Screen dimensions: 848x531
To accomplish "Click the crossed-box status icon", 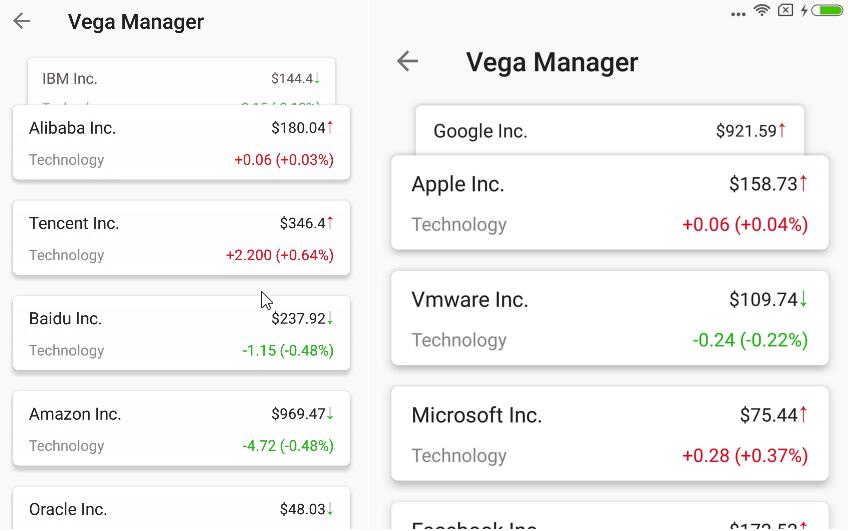I will [x=785, y=10].
